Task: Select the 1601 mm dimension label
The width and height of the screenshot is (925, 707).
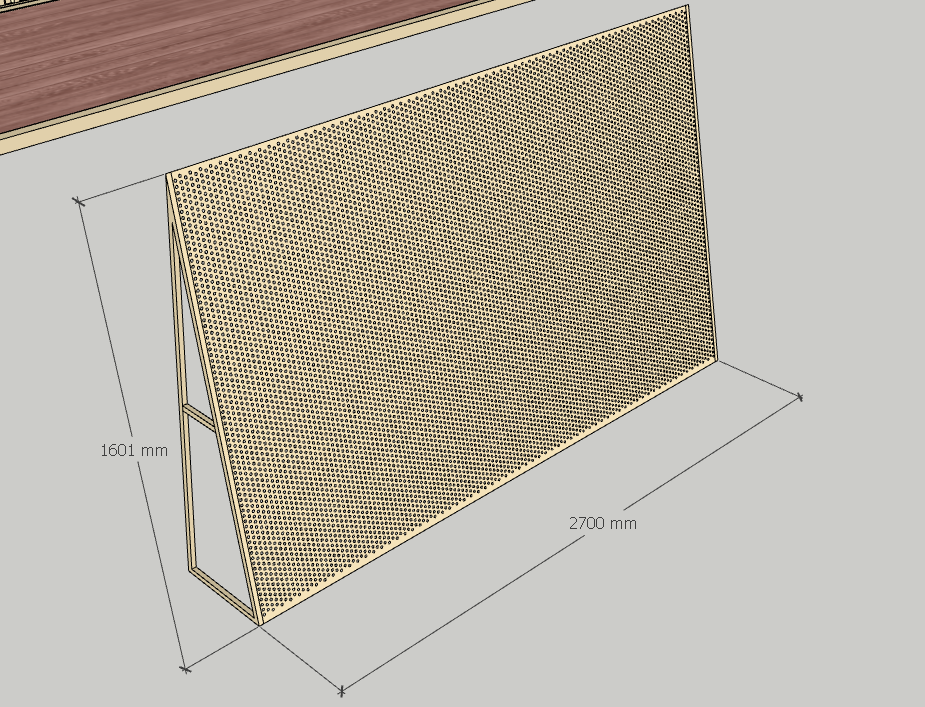Action: [x=134, y=450]
